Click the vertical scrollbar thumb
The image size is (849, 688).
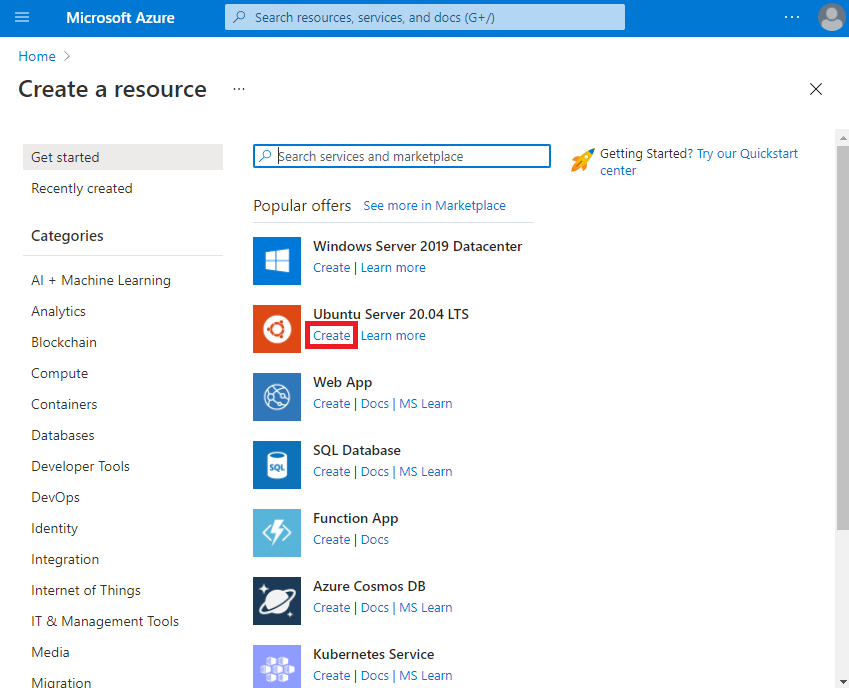click(x=843, y=338)
